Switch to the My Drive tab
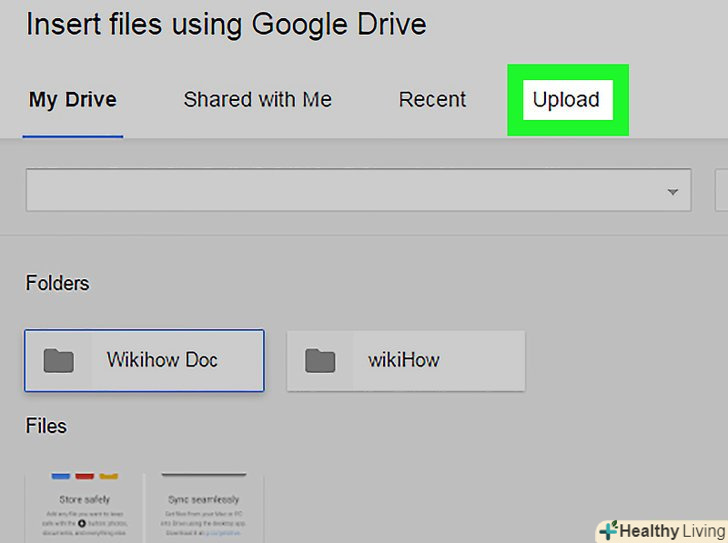This screenshot has width=728, height=543. pyautogui.click(x=73, y=100)
